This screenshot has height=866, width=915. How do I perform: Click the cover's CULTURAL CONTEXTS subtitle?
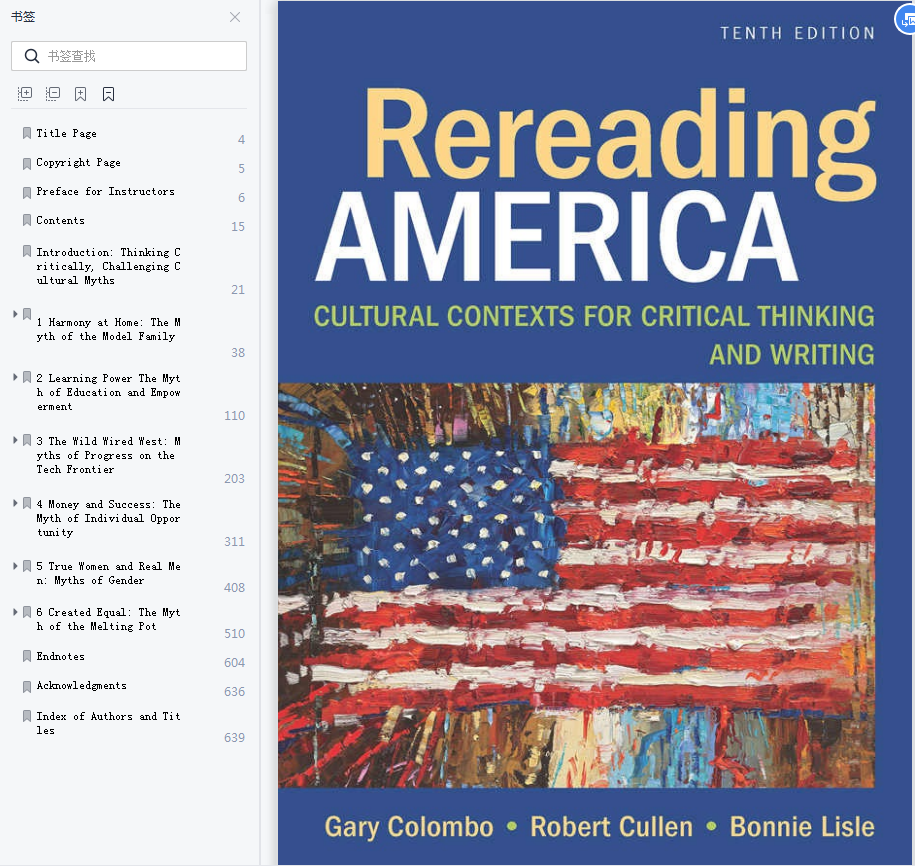[594, 335]
